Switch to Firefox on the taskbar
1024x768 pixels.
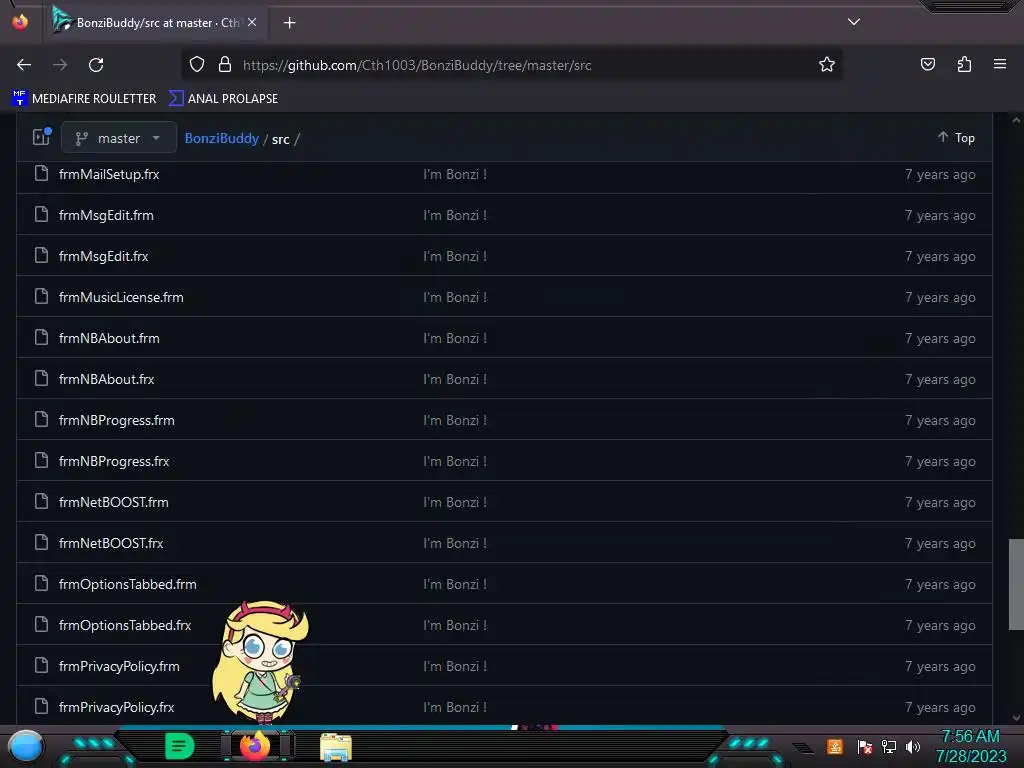(x=255, y=746)
